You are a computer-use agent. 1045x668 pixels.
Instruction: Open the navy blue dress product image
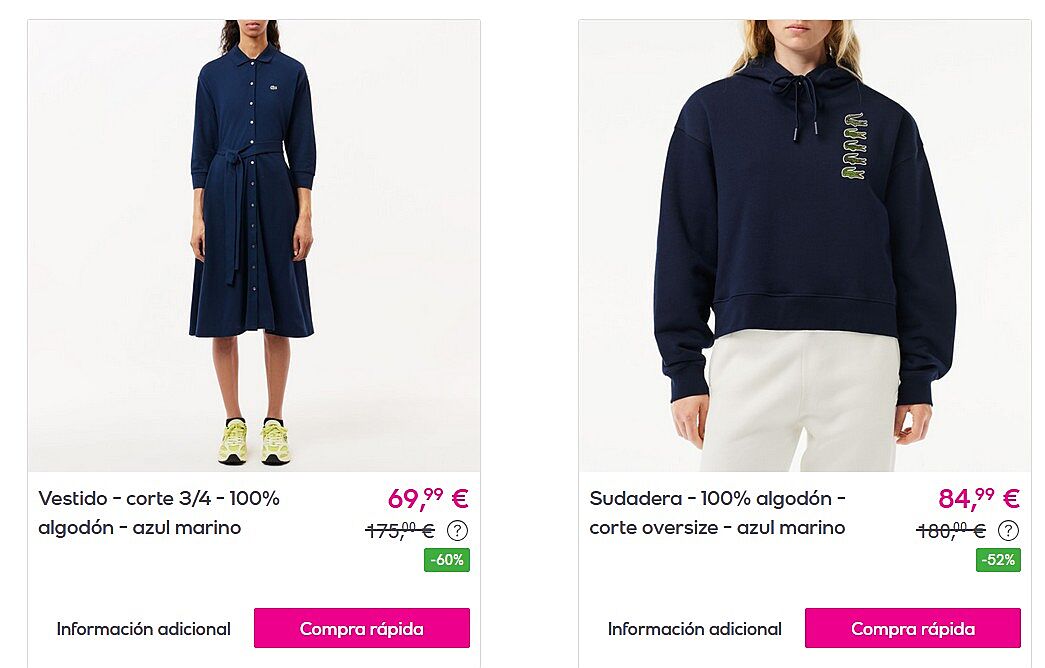tap(254, 245)
